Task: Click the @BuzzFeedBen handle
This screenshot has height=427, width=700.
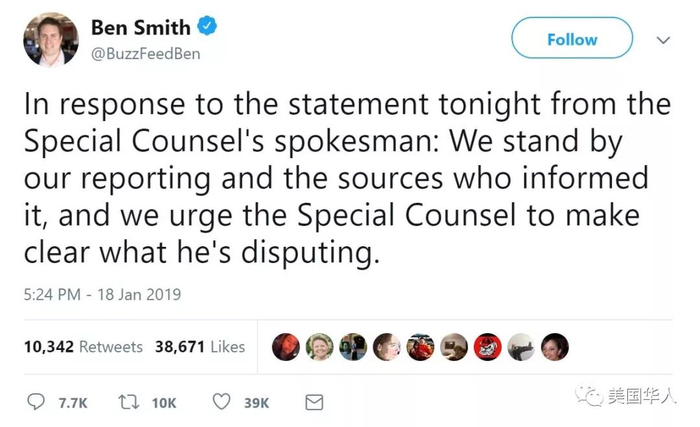Action: [x=146, y=53]
